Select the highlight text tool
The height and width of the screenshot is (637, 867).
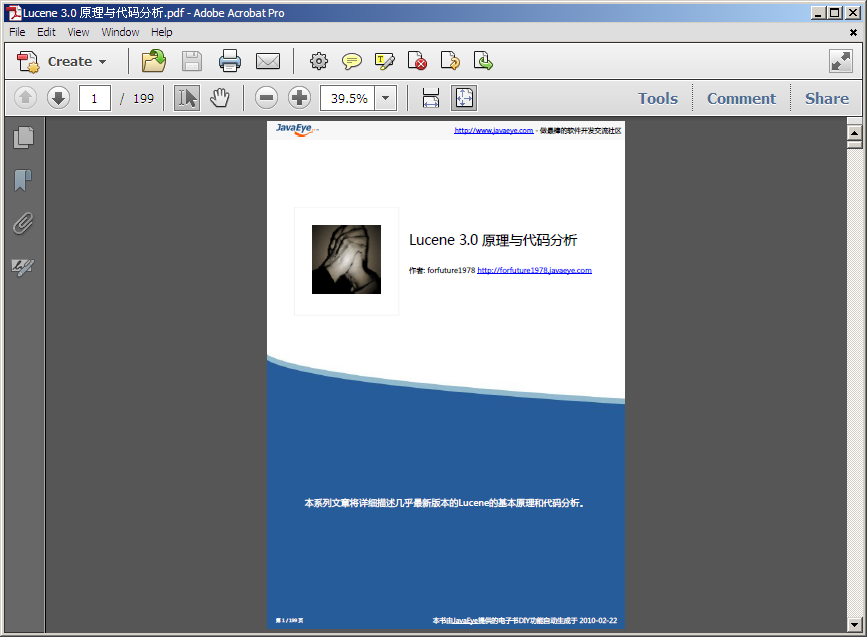point(384,61)
